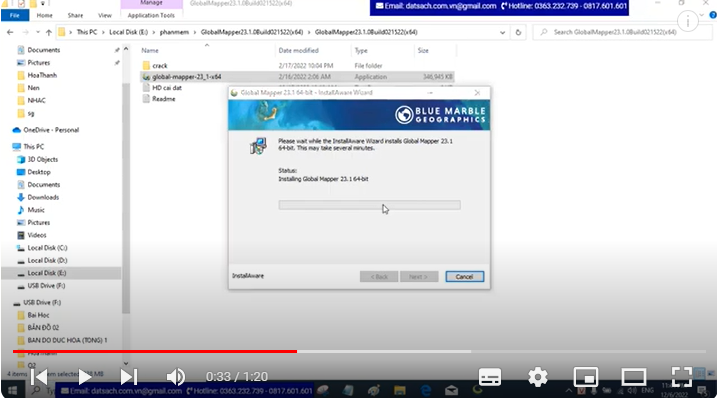This screenshot has width=717, height=398.
Task: Switch to the Share ribbon tab
Action: (75, 16)
